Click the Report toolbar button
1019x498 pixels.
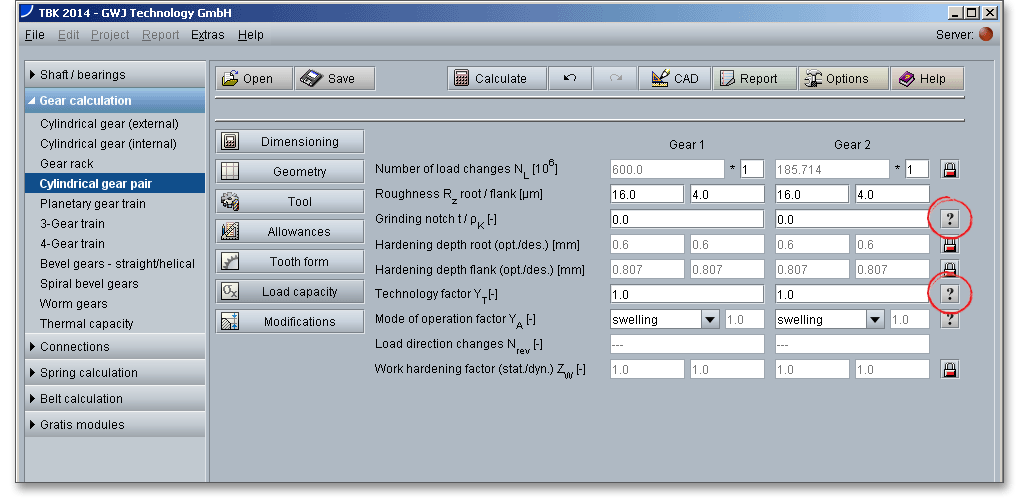(754, 79)
